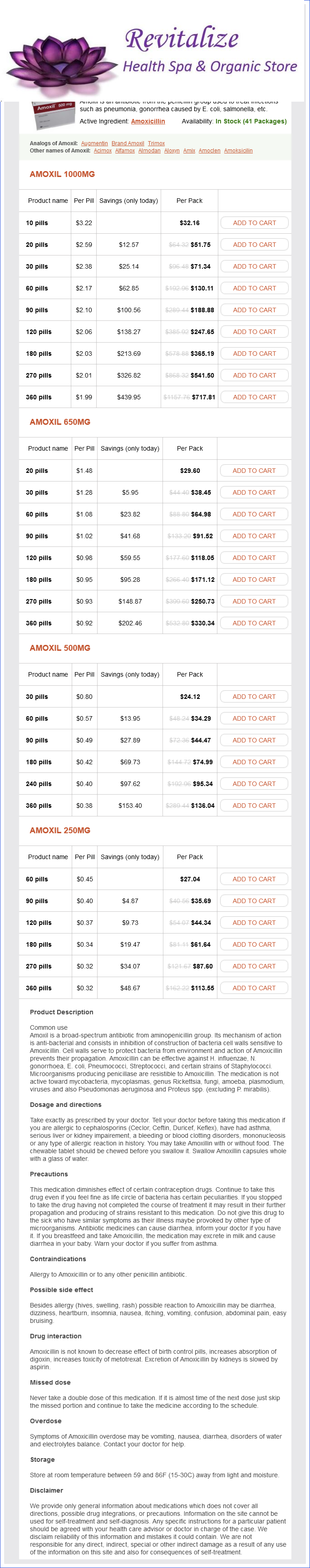Open the Augmentin analog link

coord(94,144)
